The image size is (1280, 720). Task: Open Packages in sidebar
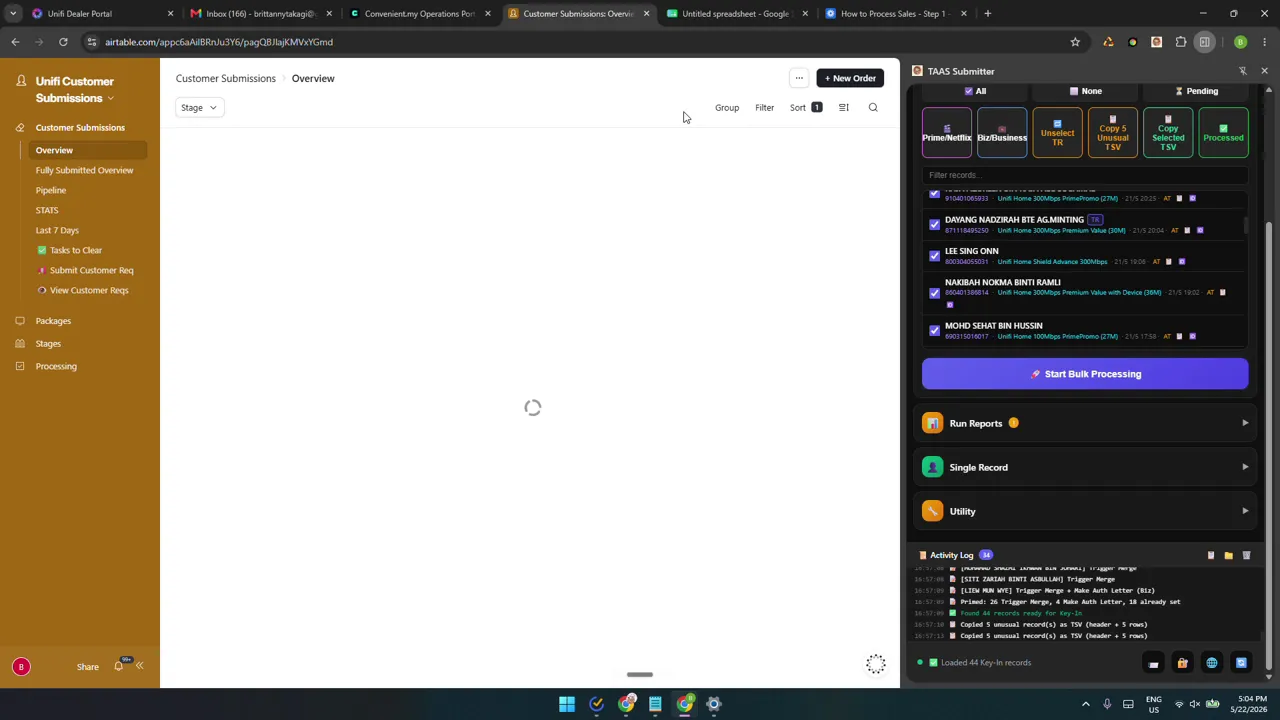[x=53, y=321]
